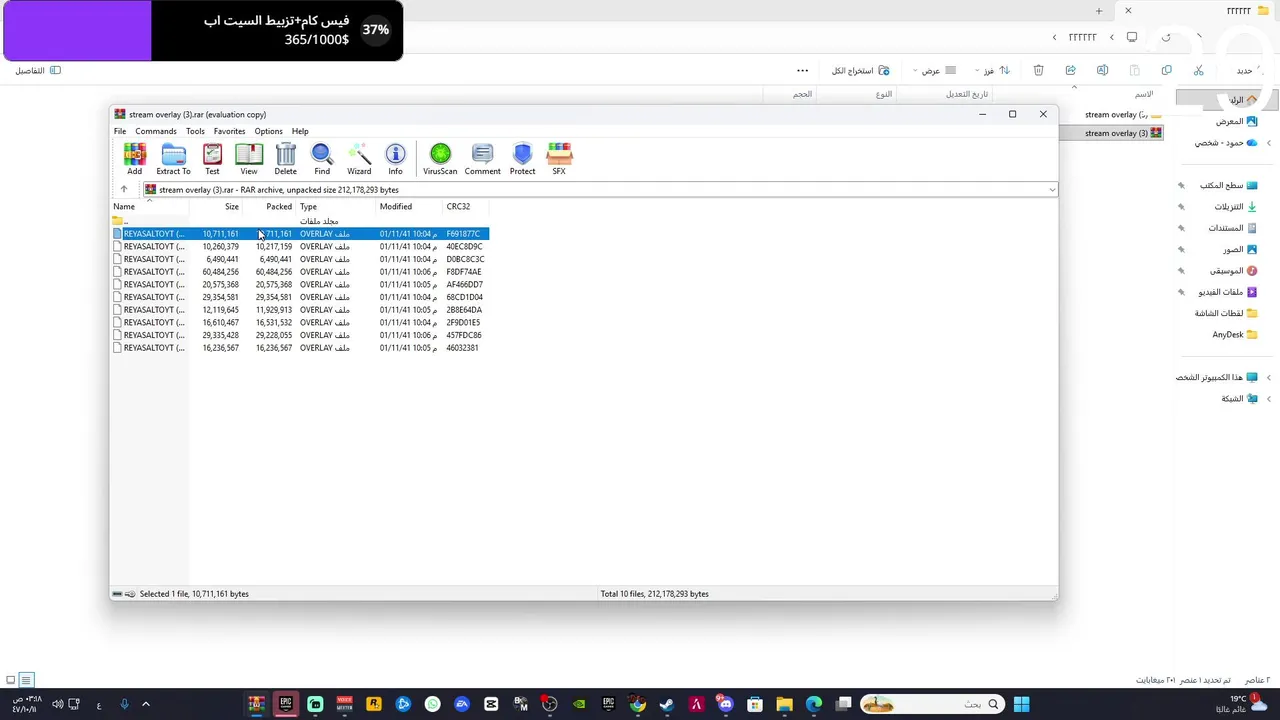The height and width of the screenshot is (720, 1280).
Task: Switch Explorer to details view toggle
Action: click(27, 680)
